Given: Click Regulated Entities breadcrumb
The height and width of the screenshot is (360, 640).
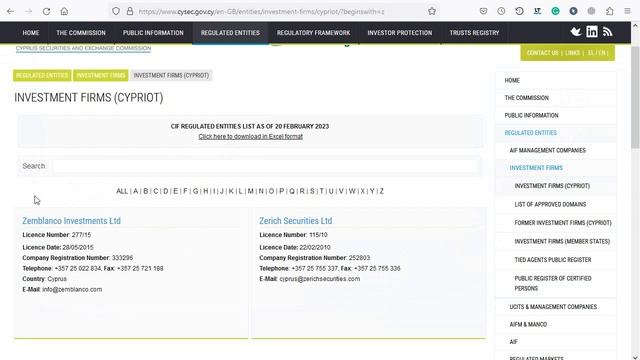Looking at the screenshot, I should click(42, 76).
